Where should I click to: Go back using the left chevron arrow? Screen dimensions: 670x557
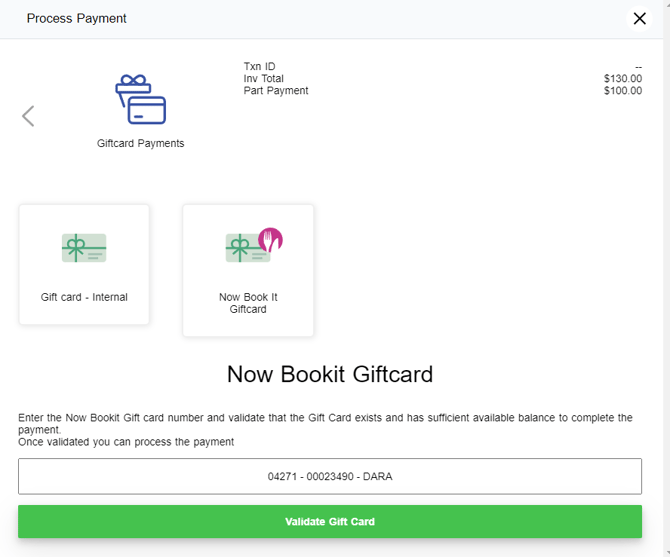click(x=28, y=116)
